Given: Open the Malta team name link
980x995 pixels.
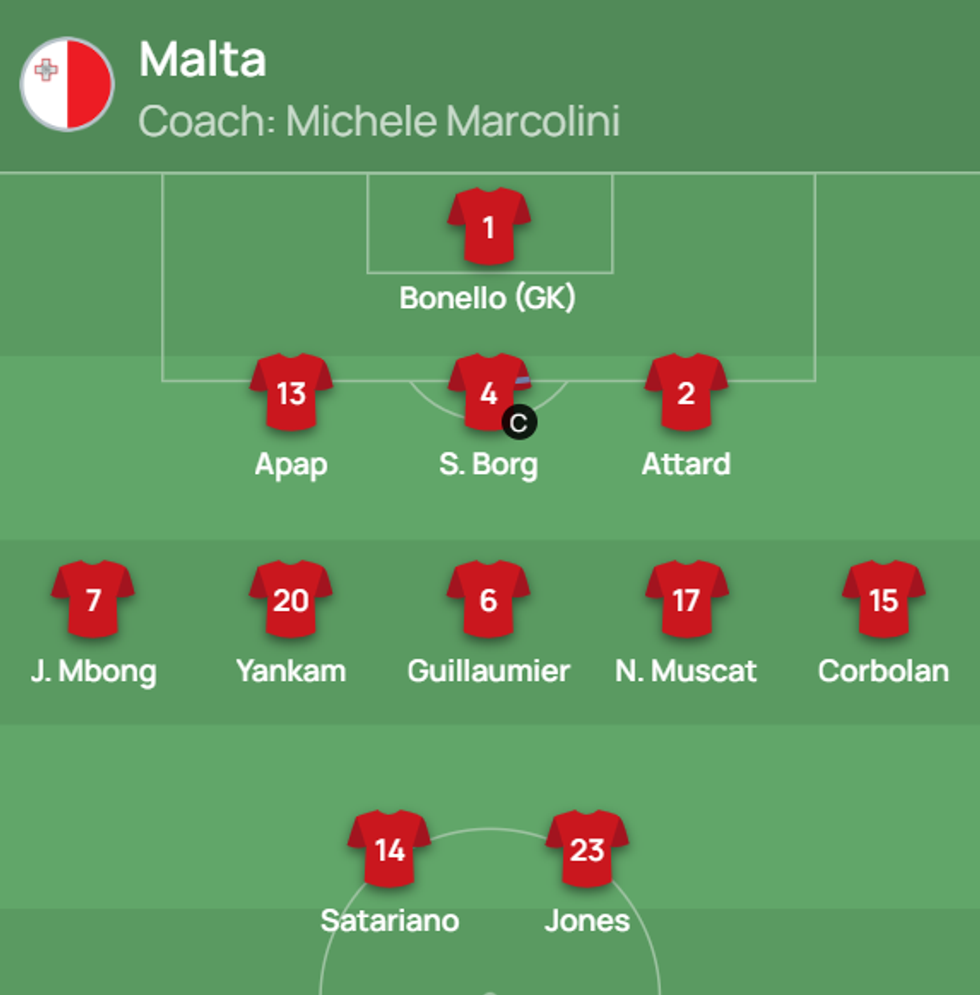Looking at the screenshot, I should point(202,59).
